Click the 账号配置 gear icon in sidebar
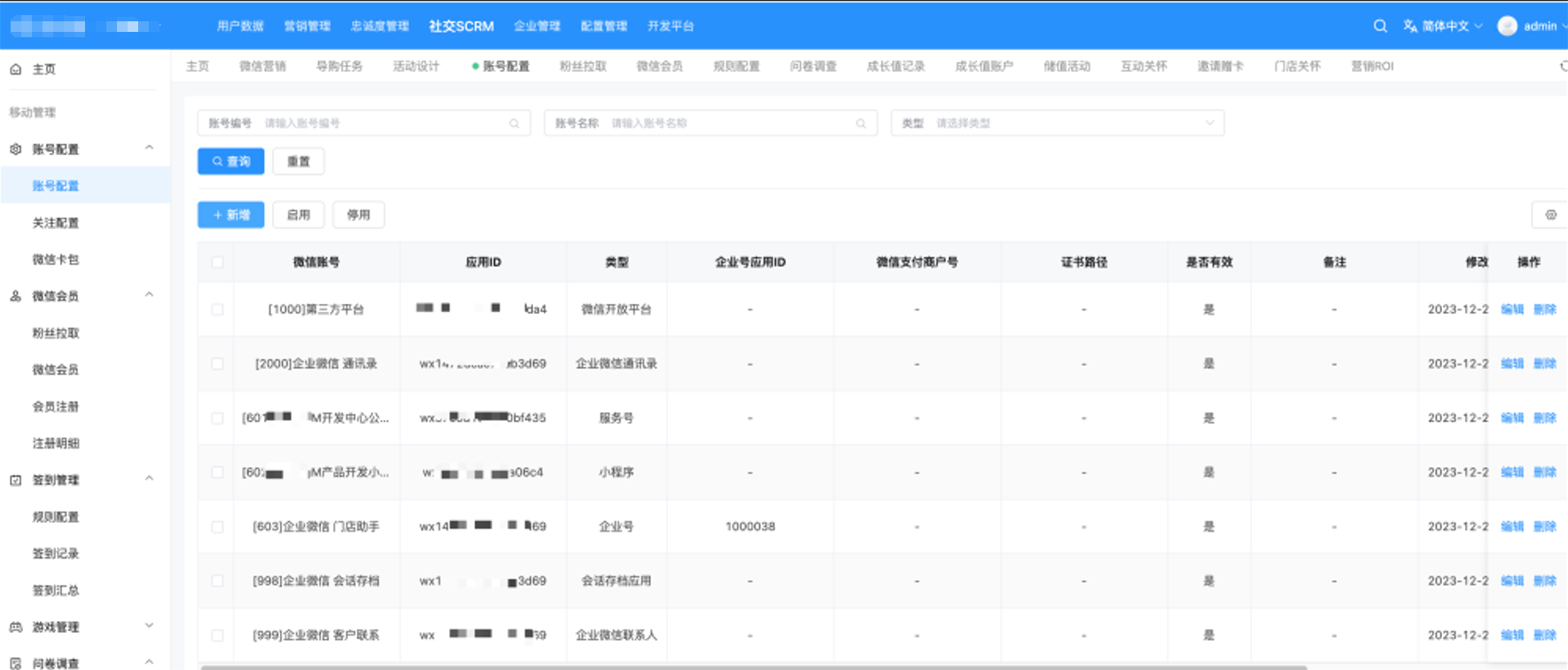Image resolution: width=1568 pixels, height=670 pixels. [16, 149]
